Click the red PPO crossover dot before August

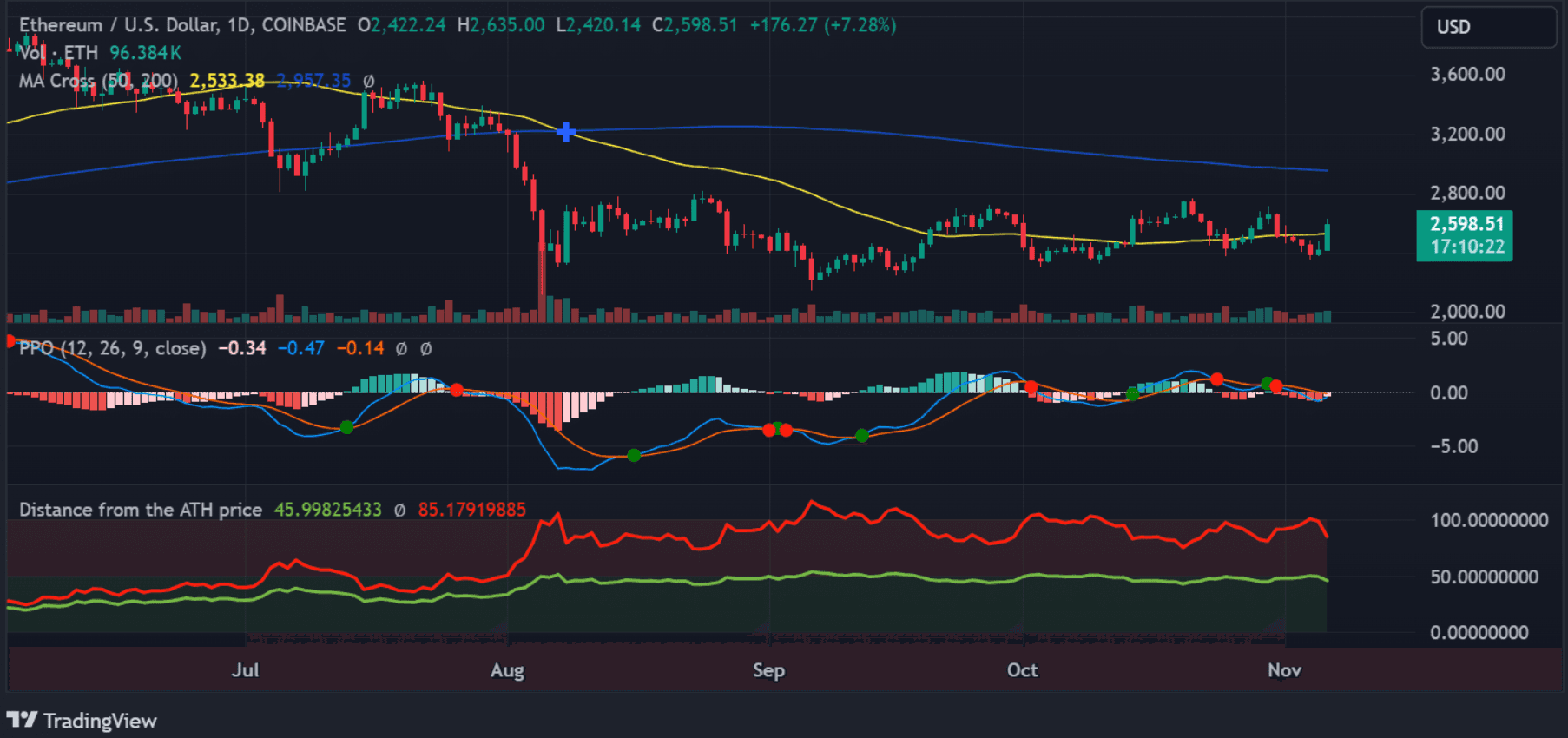(457, 390)
